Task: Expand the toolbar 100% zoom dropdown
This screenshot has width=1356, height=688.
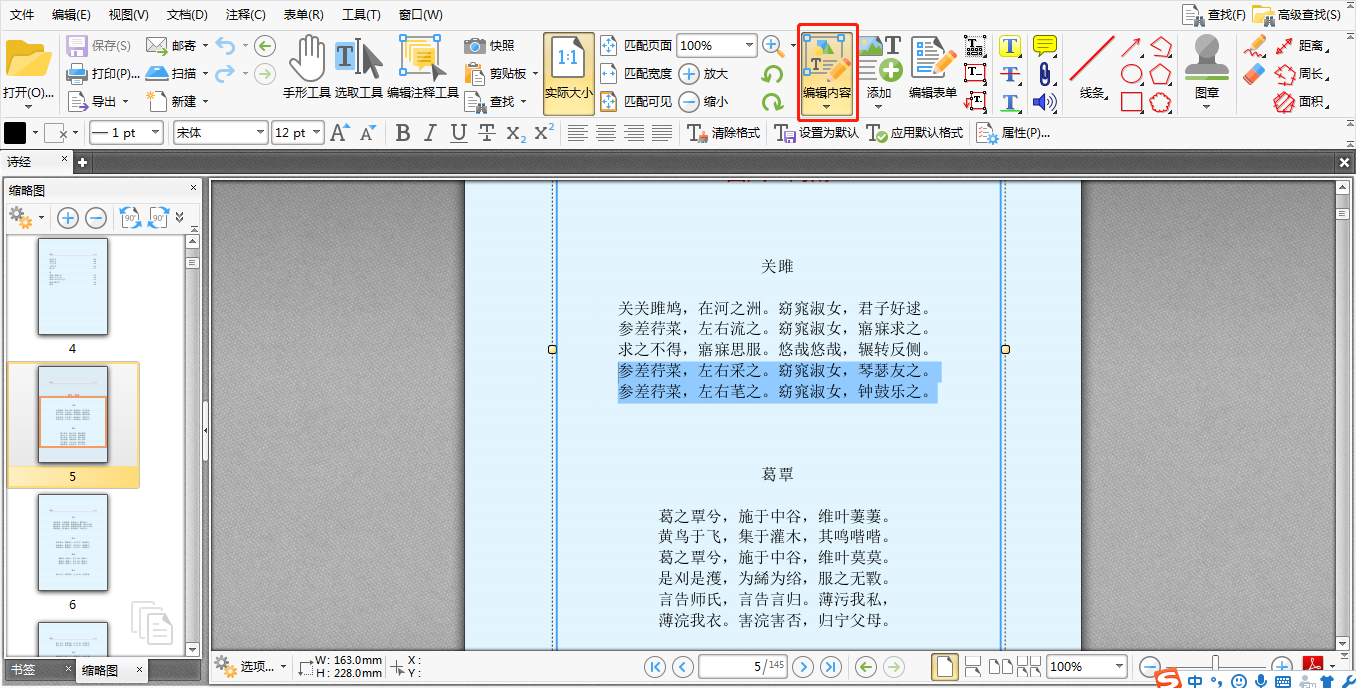Action: (750, 45)
